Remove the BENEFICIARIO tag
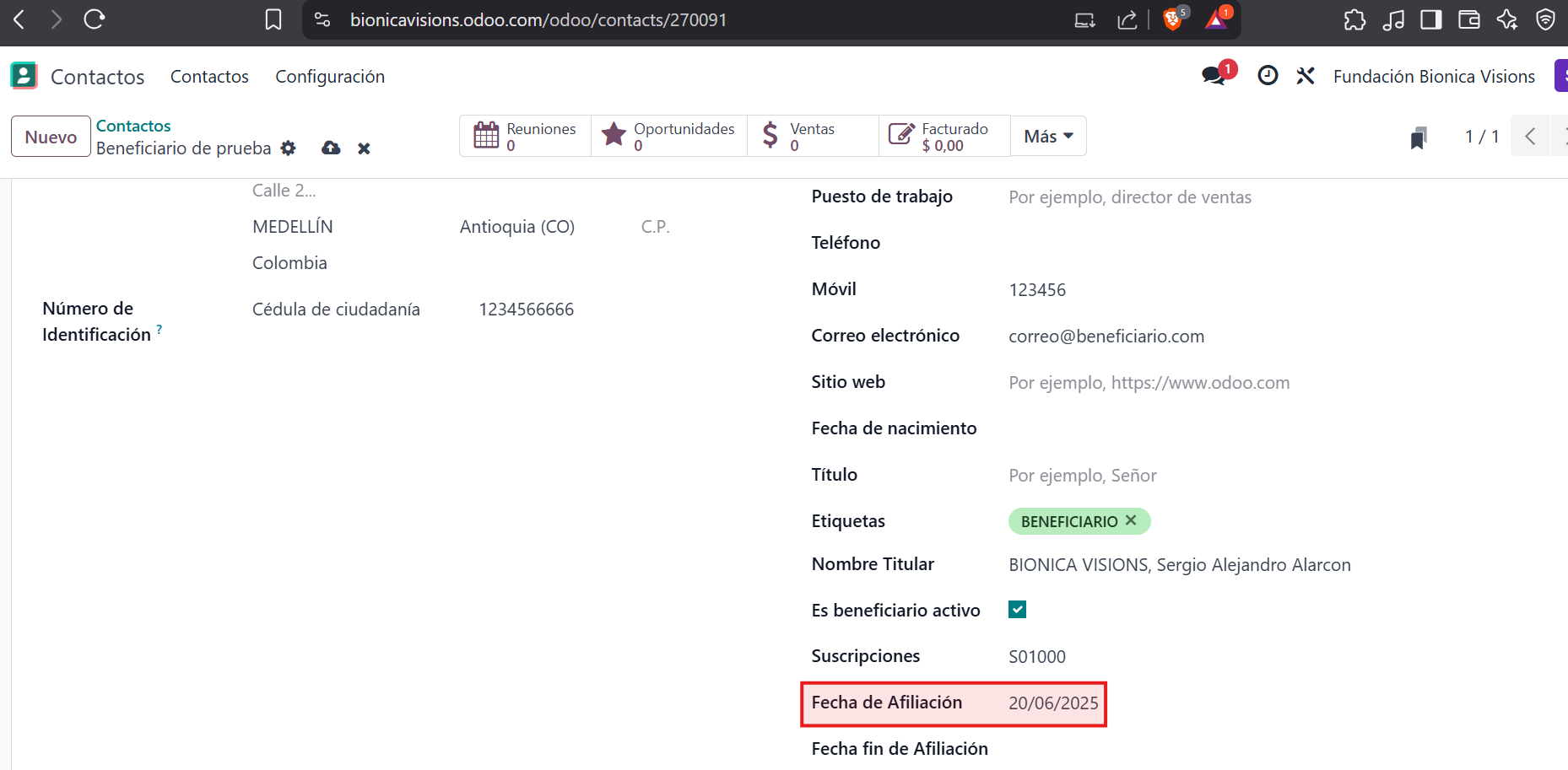 (x=1131, y=520)
